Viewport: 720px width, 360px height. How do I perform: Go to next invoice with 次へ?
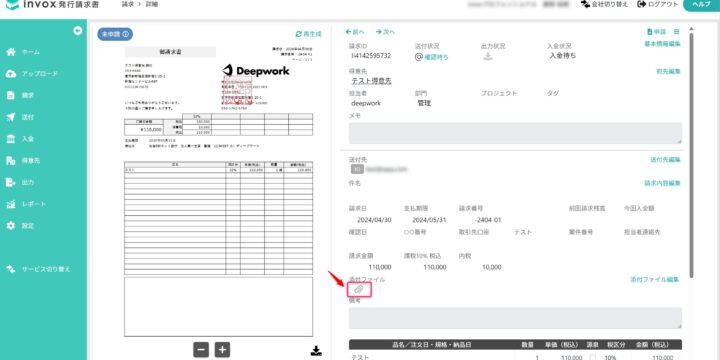pos(385,32)
